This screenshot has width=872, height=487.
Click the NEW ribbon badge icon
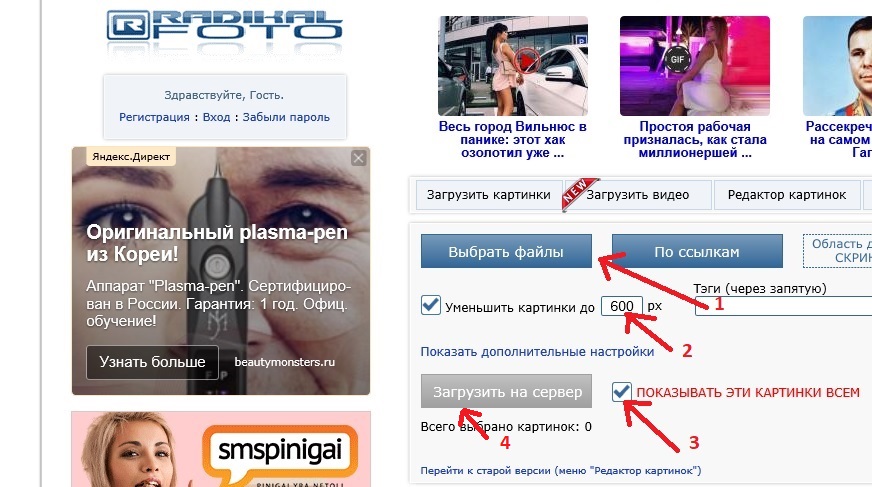click(578, 193)
